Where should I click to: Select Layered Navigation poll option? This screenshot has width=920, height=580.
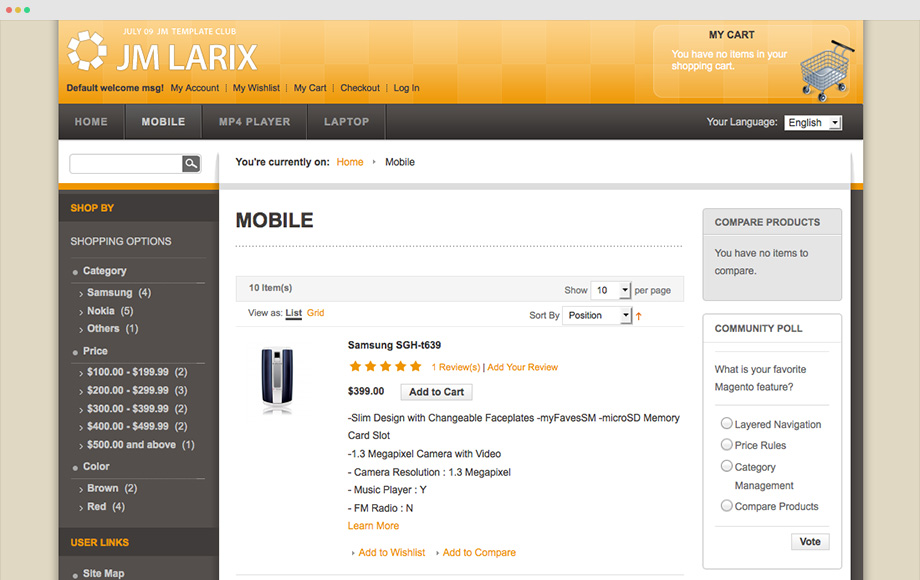tap(726, 423)
